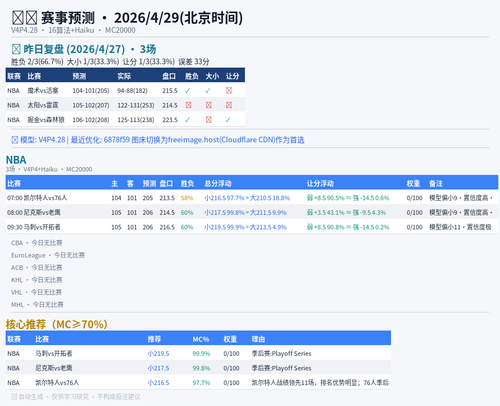Click the 备注 column header

[x=436, y=183]
